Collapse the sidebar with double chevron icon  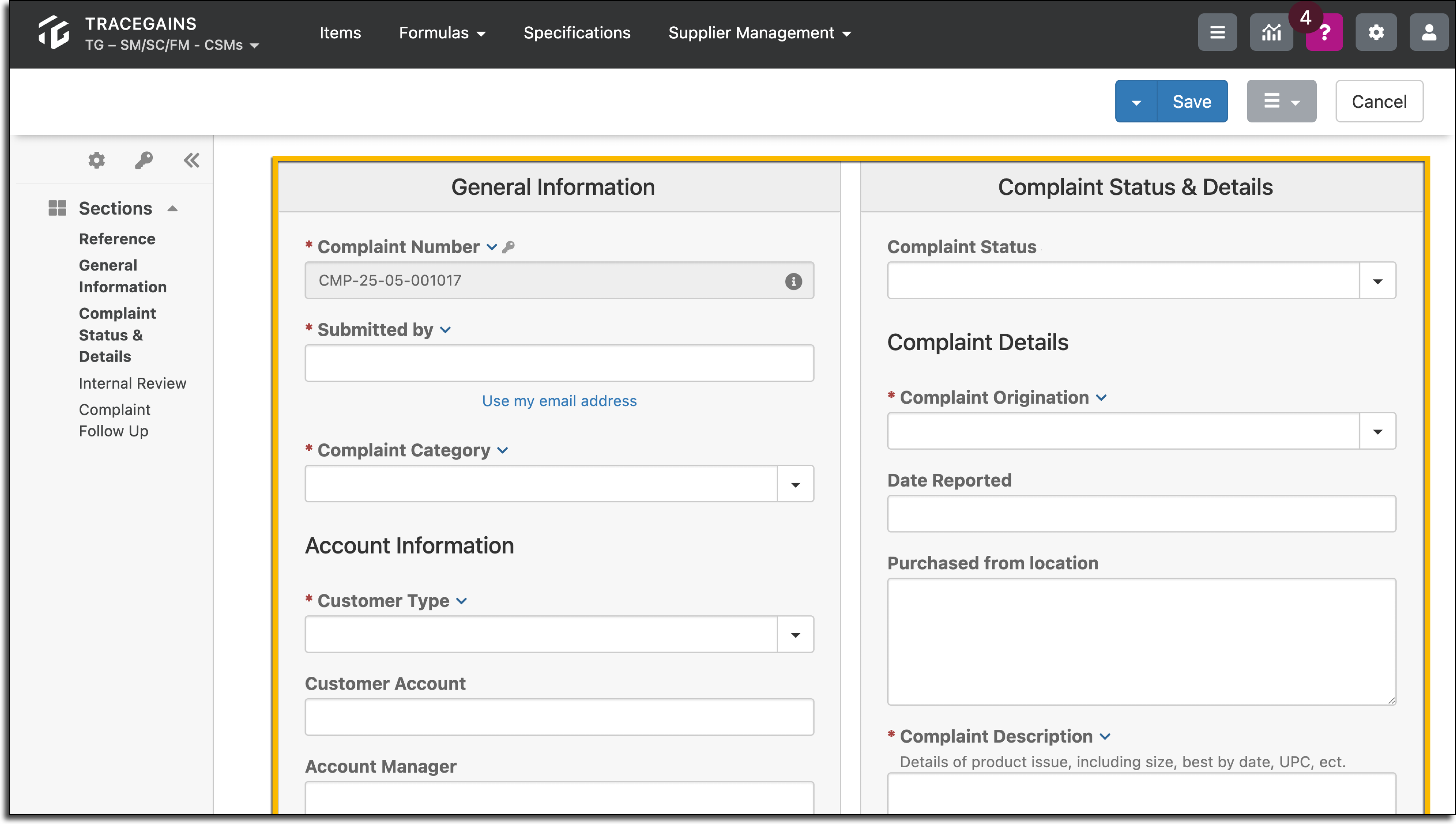pyautogui.click(x=191, y=160)
